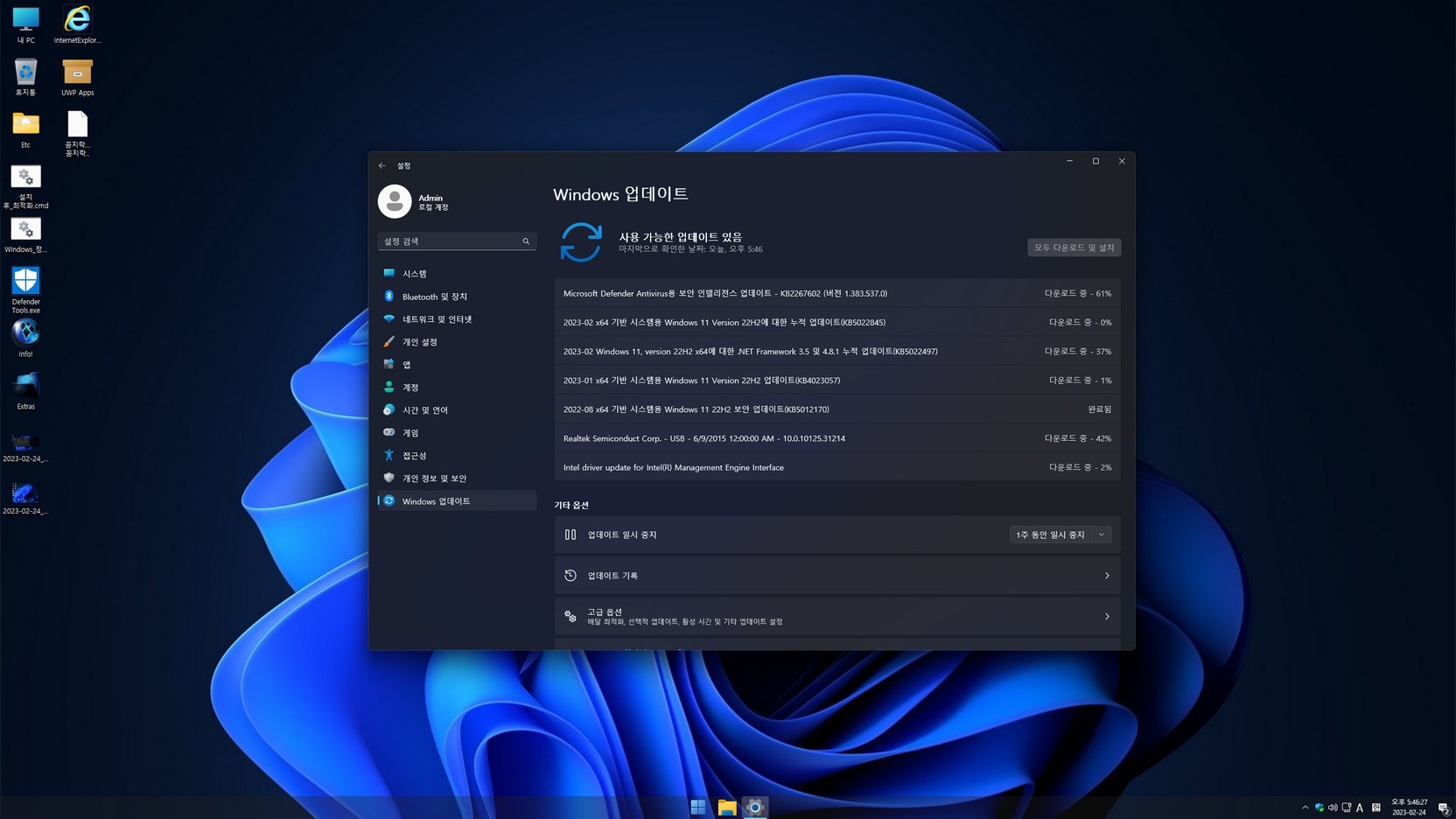
Task: Toggle the A input mode indicator
Action: click(1360, 808)
